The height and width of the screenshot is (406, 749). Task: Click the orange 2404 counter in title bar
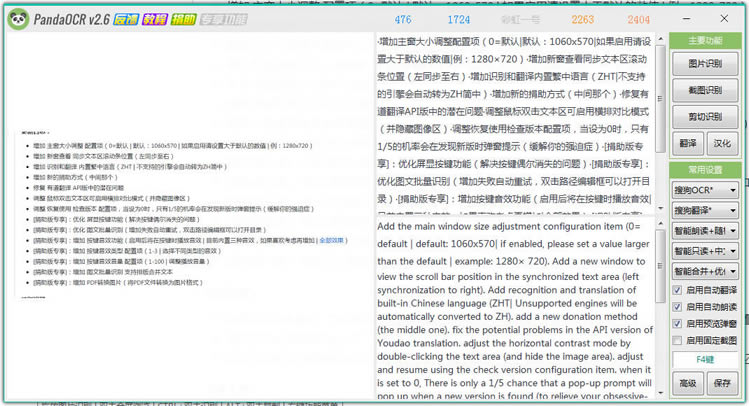[639, 20]
